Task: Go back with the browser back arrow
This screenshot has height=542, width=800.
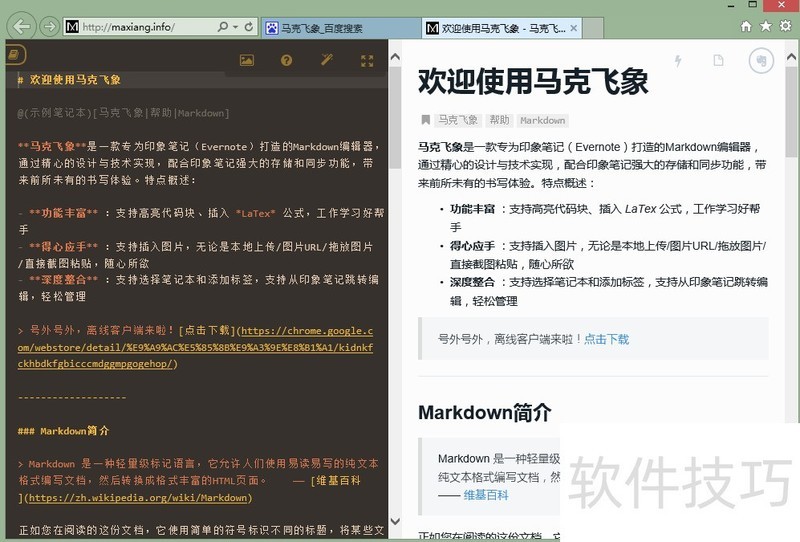Action: click(21, 26)
